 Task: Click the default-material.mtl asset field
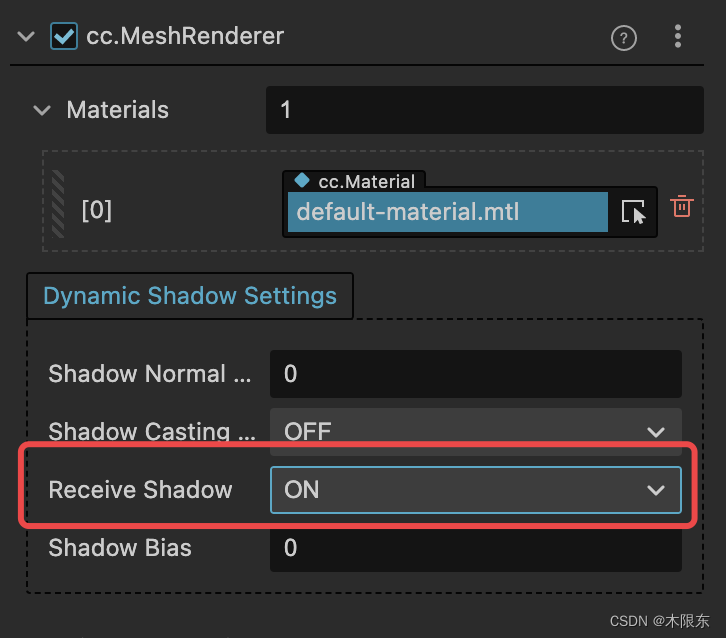(x=447, y=212)
